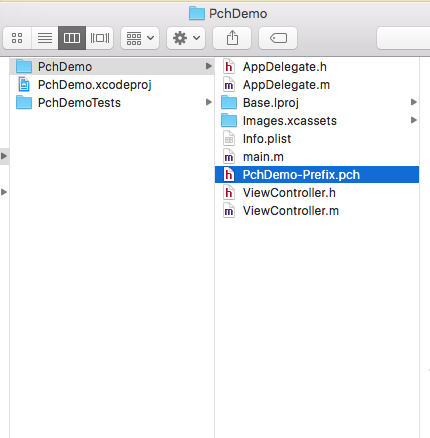Click the Base.lproj folder icon

pos(229,103)
